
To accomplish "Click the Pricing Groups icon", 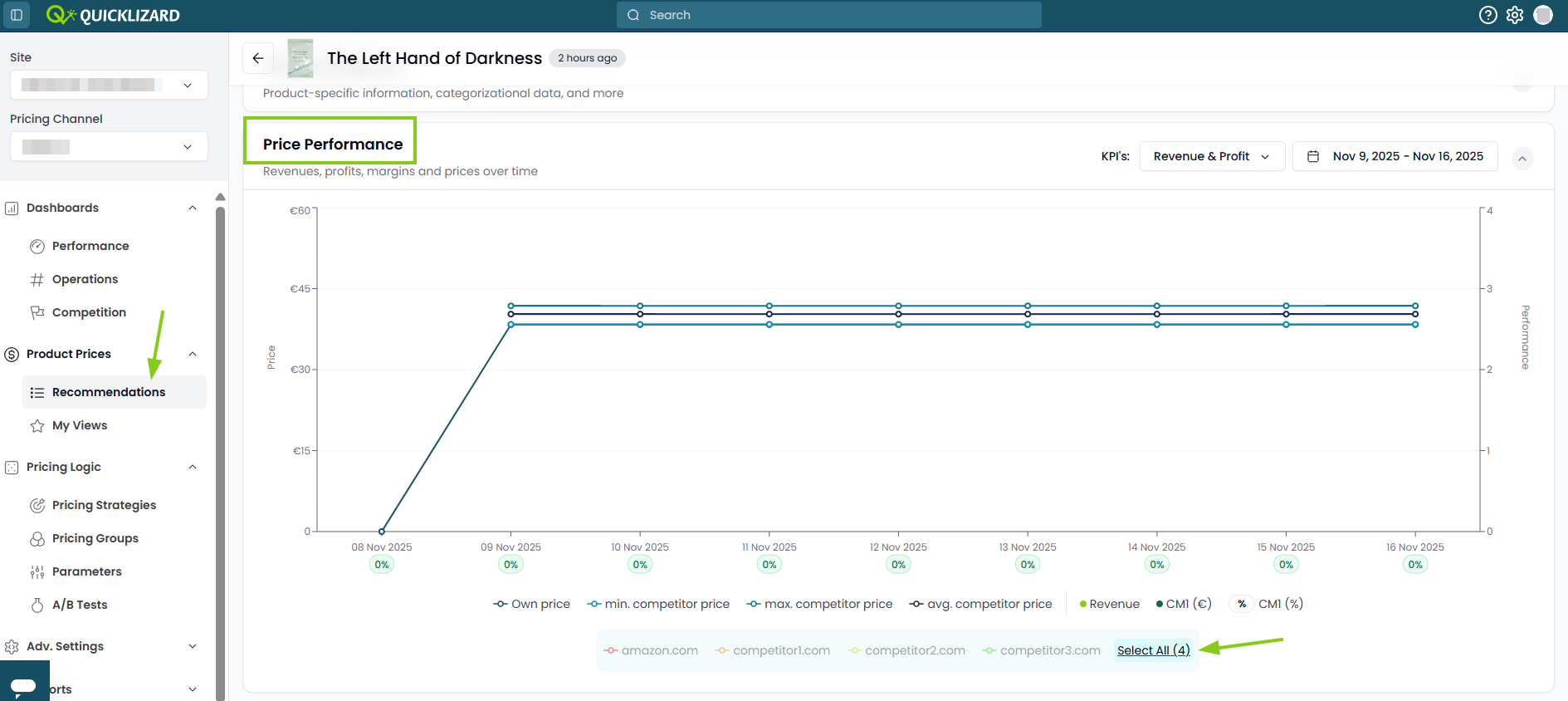I will [x=37, y=538].
